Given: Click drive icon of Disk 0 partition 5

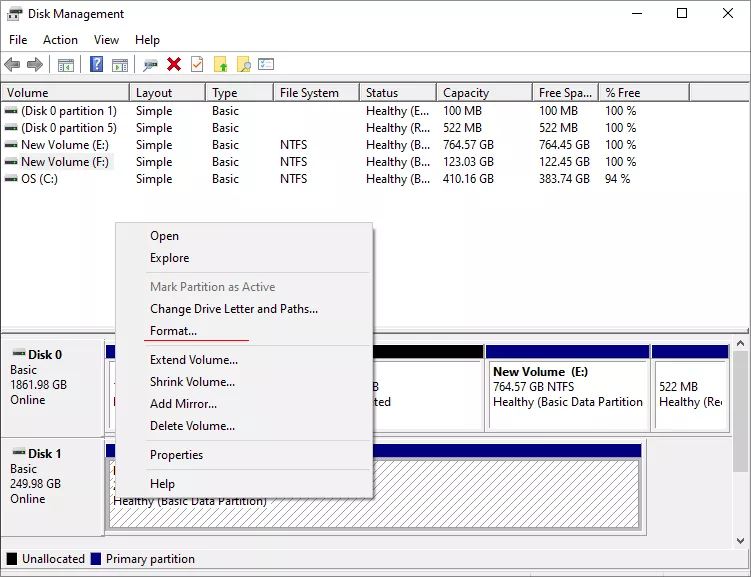Looking at the screenshot, I should click(11, 128).
